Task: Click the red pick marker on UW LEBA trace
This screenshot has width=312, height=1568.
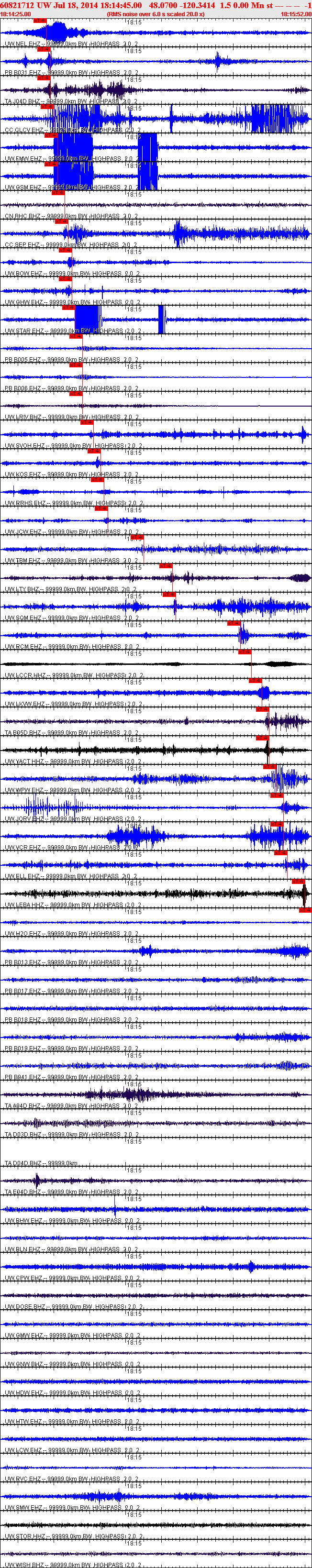Action: click(x=298, y=882)
